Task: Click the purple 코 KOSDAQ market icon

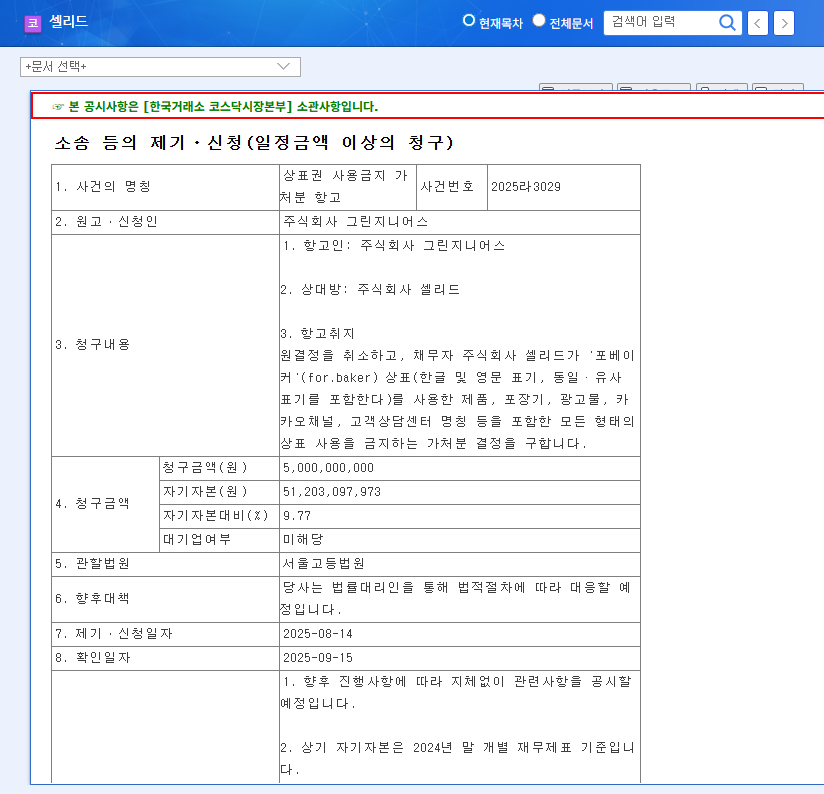Action: tap(33, 23)
